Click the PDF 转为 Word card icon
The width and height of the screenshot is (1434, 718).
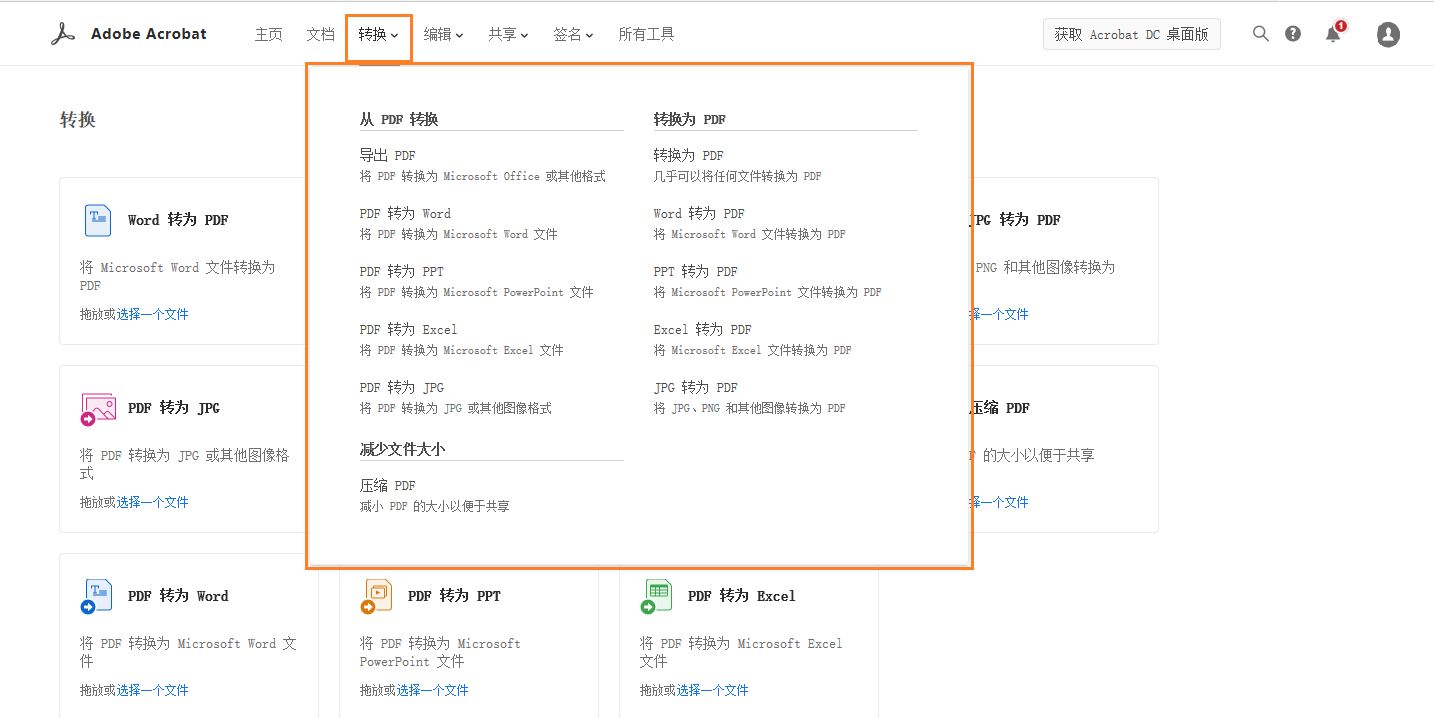[97, 596]
